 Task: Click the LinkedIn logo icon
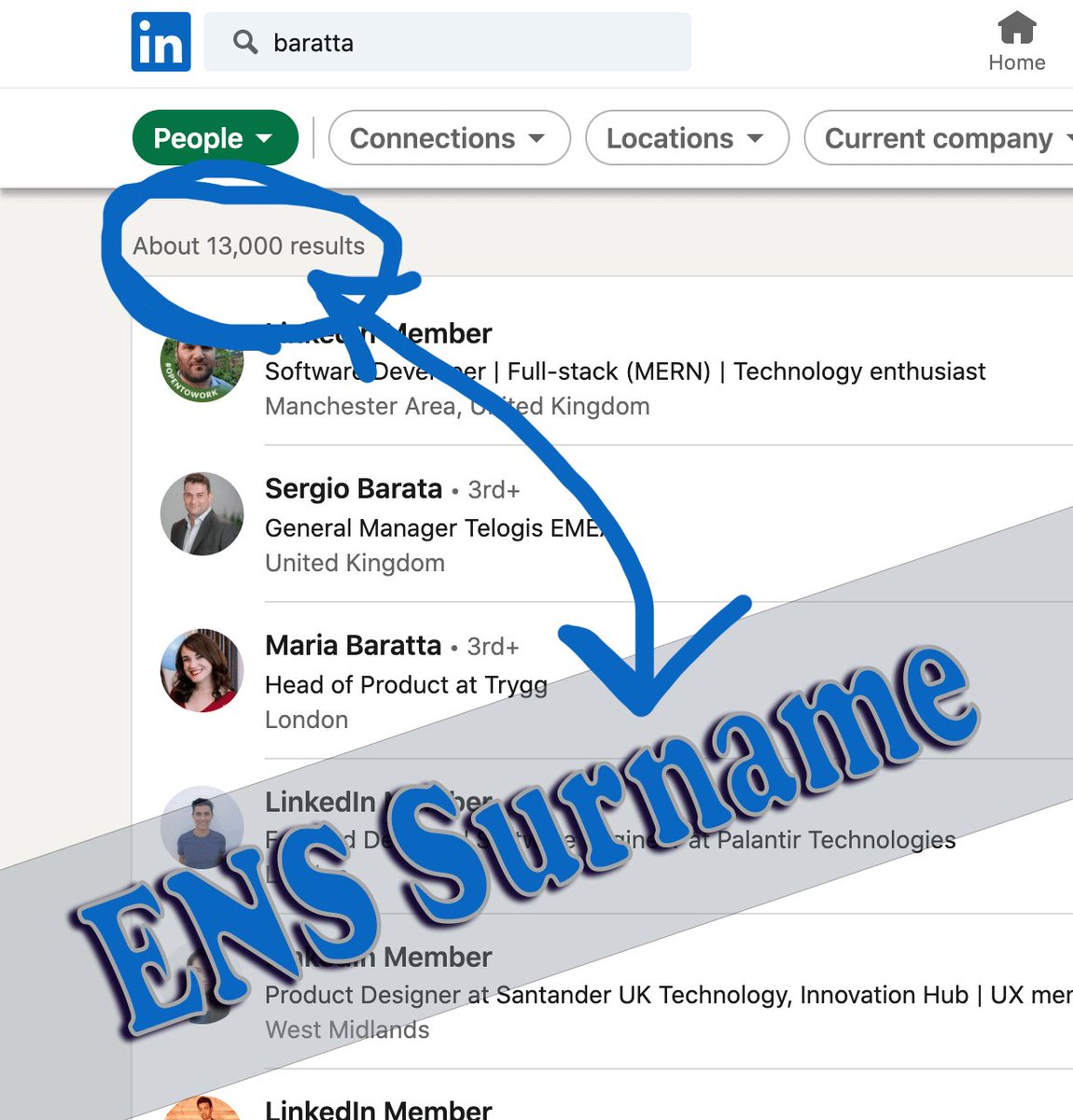[x=160, y=42]
